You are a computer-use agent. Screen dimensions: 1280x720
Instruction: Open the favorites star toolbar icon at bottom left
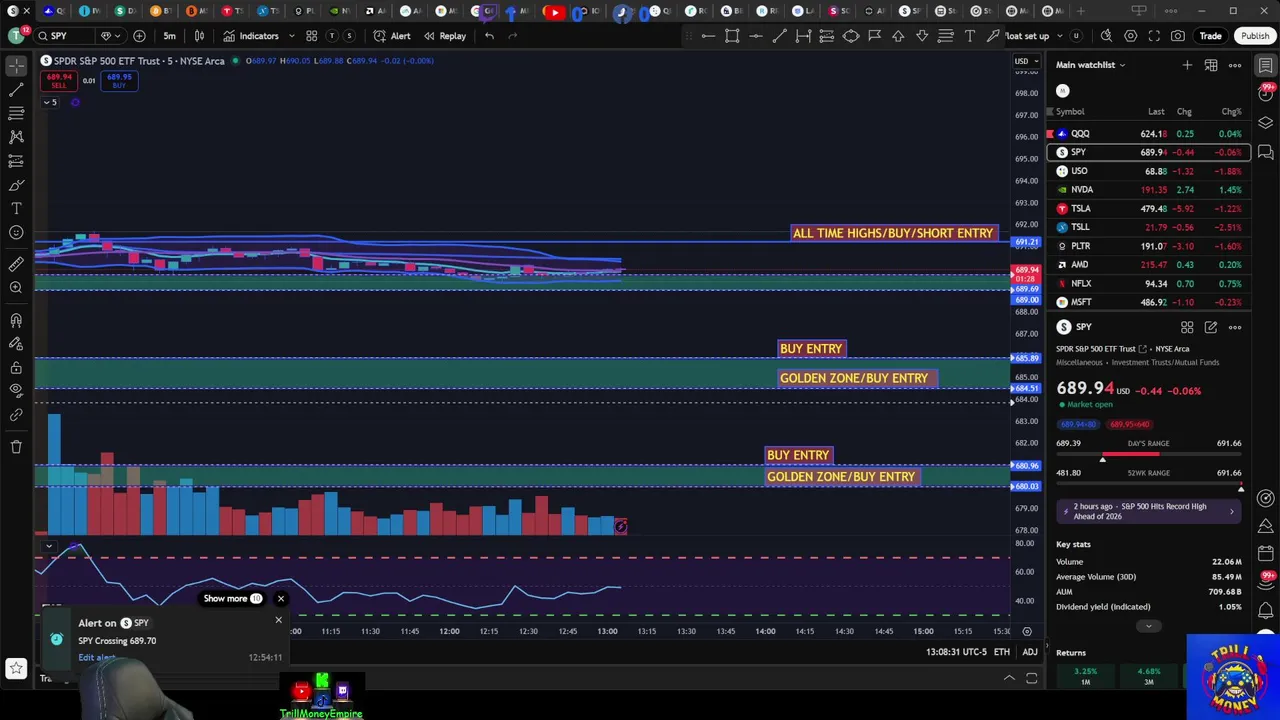tap(16, 668)
